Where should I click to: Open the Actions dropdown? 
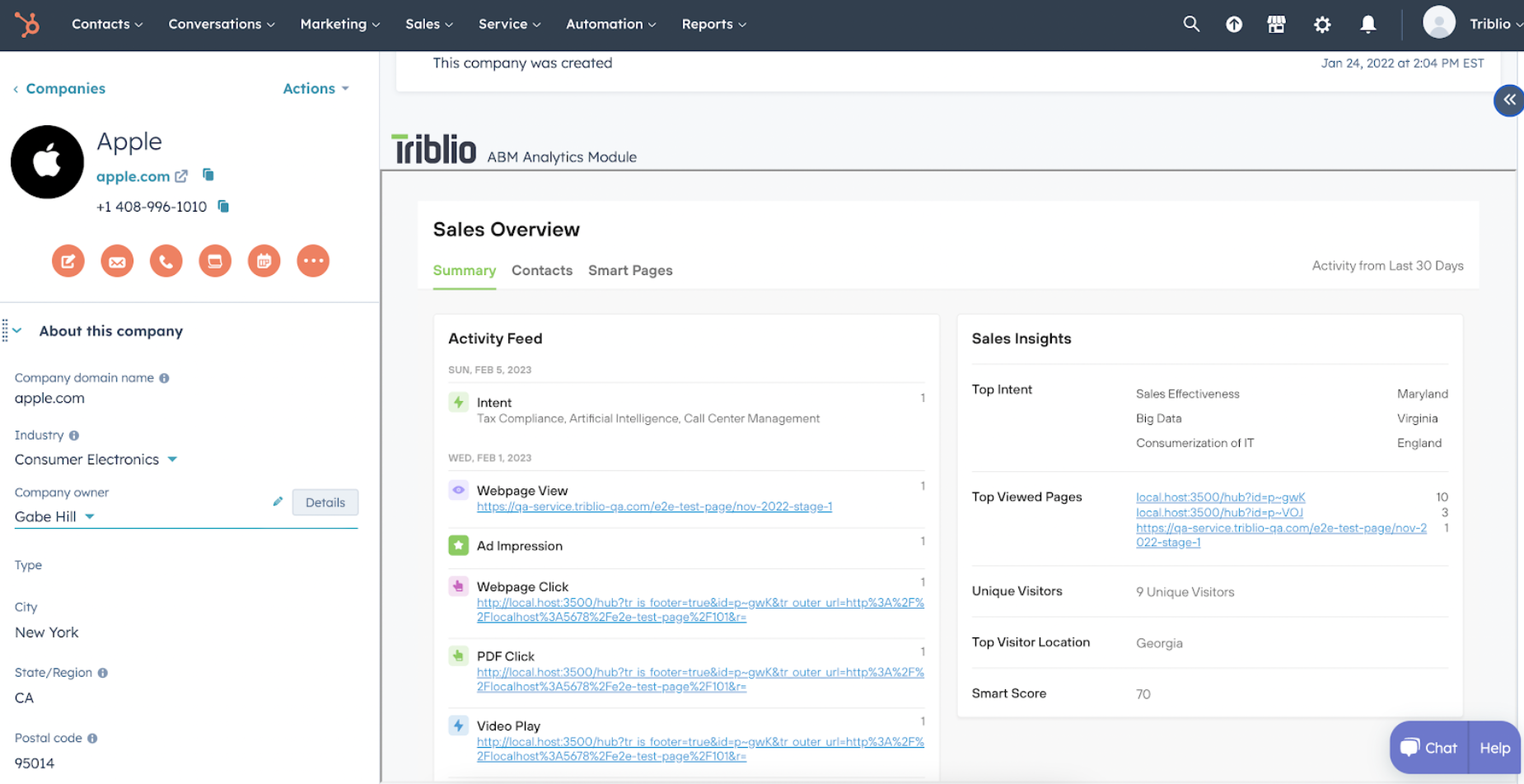click(x=316, y=88)
